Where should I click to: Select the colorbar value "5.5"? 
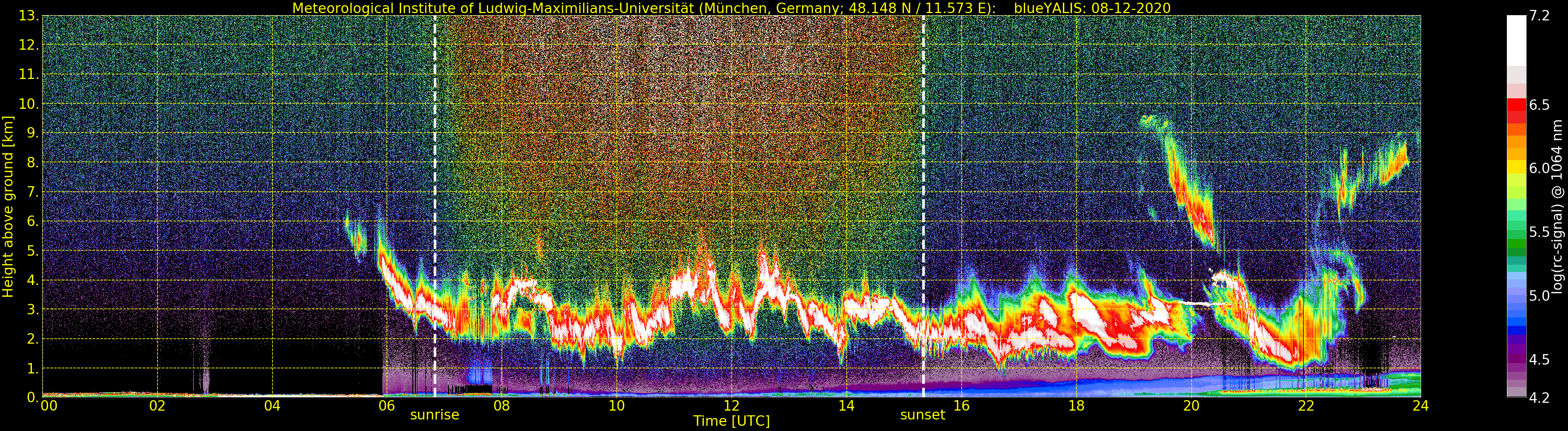1539,232
